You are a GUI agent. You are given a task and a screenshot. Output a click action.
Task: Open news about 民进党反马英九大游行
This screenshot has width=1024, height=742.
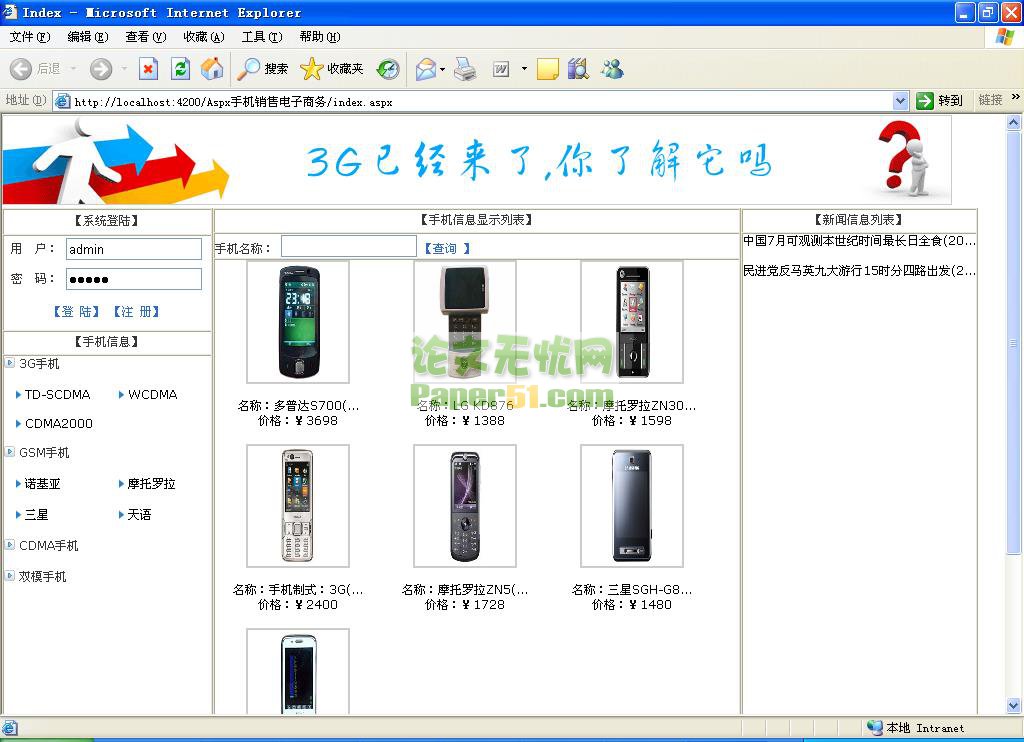pyautogui.click(x=859, y=270)
